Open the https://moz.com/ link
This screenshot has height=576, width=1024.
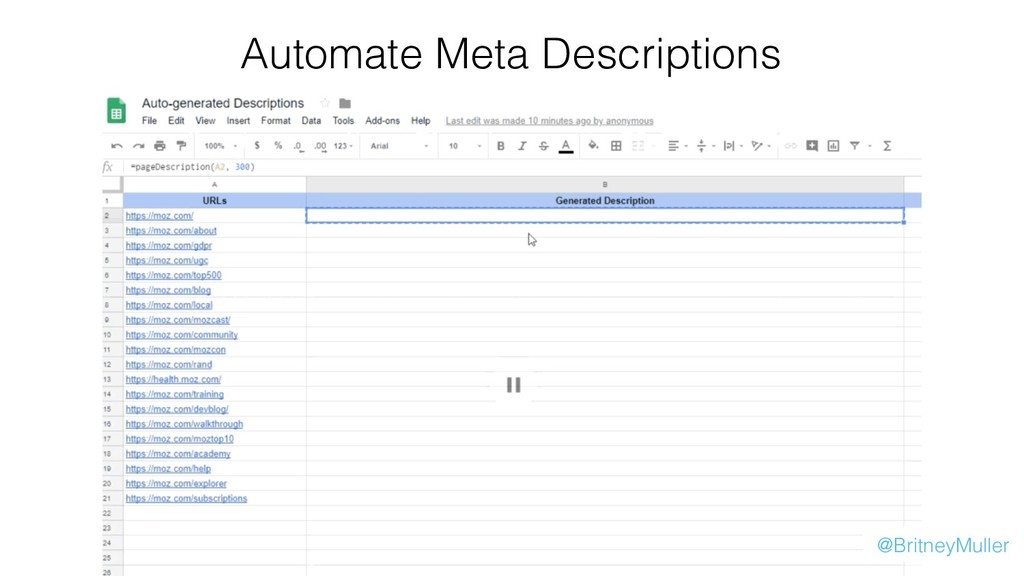click(x=159, y=216)
